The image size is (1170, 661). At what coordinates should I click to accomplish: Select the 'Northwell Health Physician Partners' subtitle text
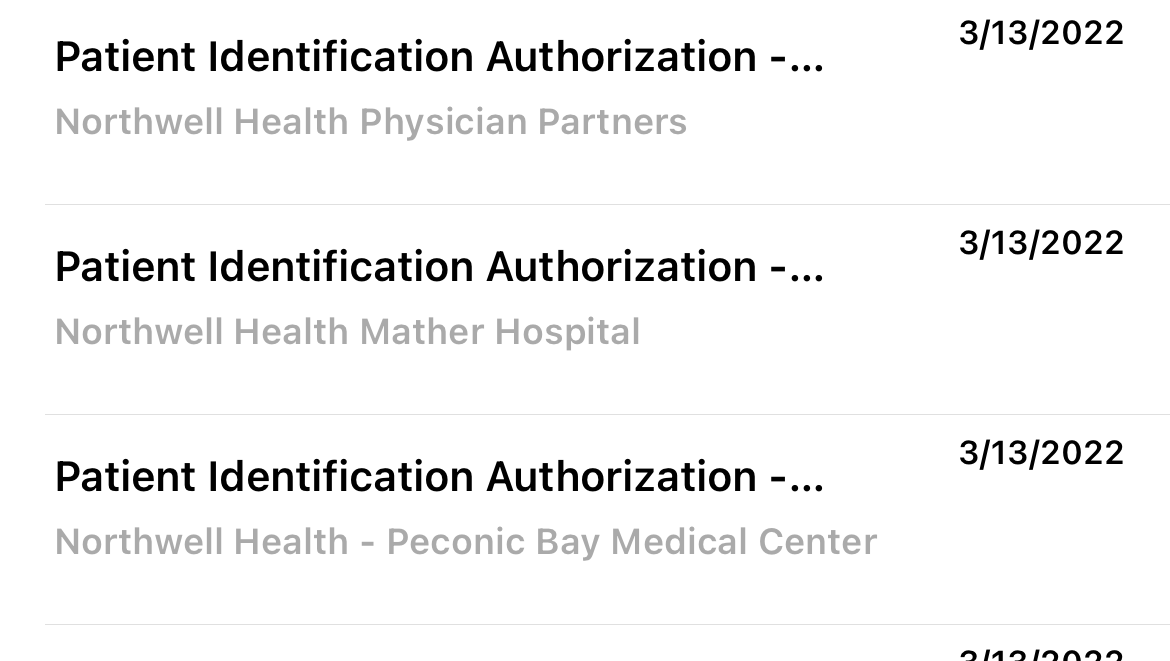point(370,122)
